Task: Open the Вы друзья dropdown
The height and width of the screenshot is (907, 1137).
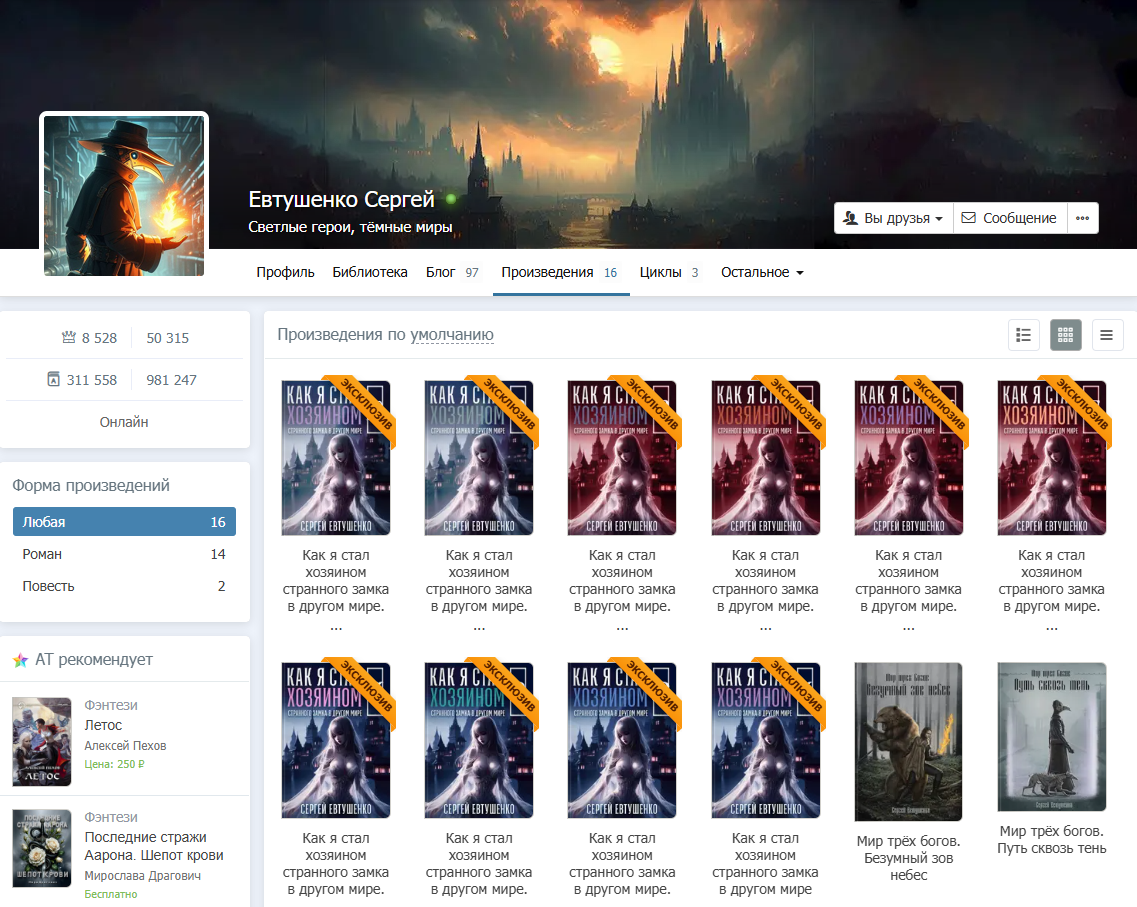Action: pyautogui.click(x=893, y=218)
